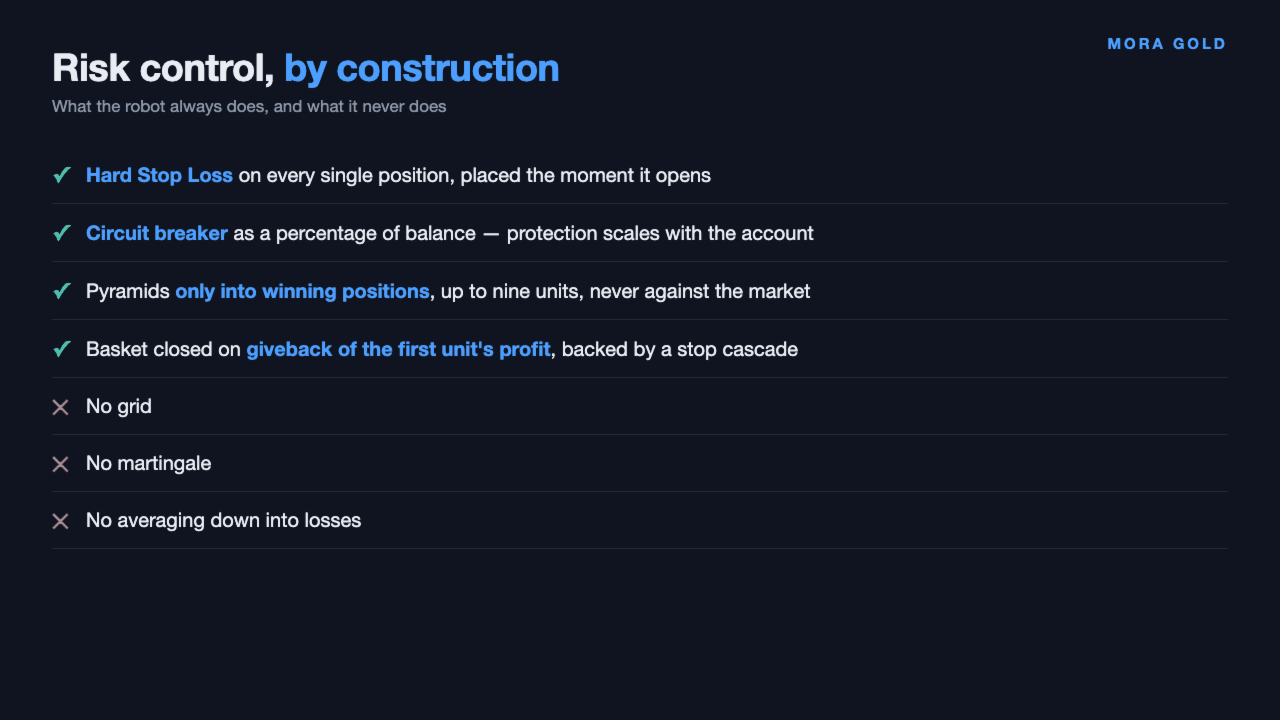1280x720 pixels.
Task: Click the X icon next to No martingale
Action: tap(61, 464)
